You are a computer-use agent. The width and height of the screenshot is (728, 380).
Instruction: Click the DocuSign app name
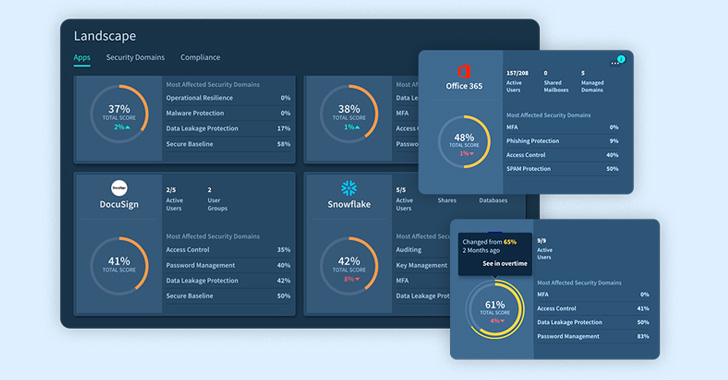(x=119, y=205)
